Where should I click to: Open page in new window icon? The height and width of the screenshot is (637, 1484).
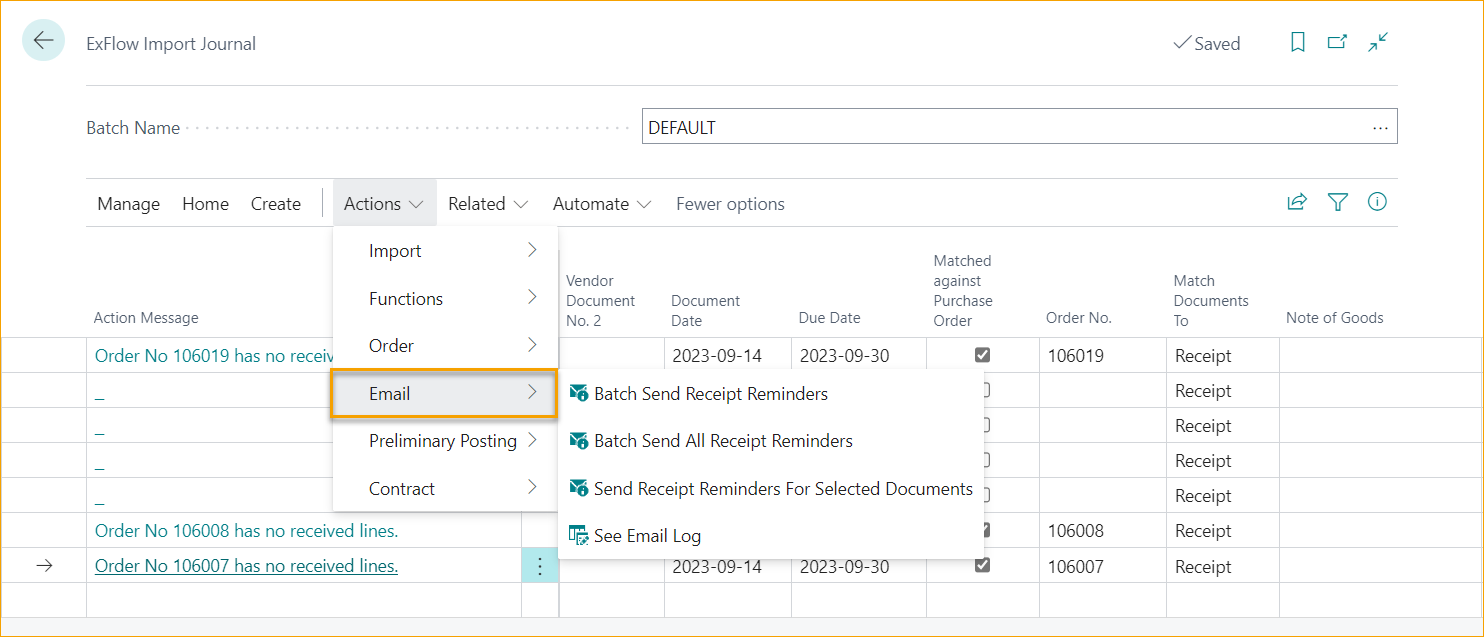click(1337, 43)
